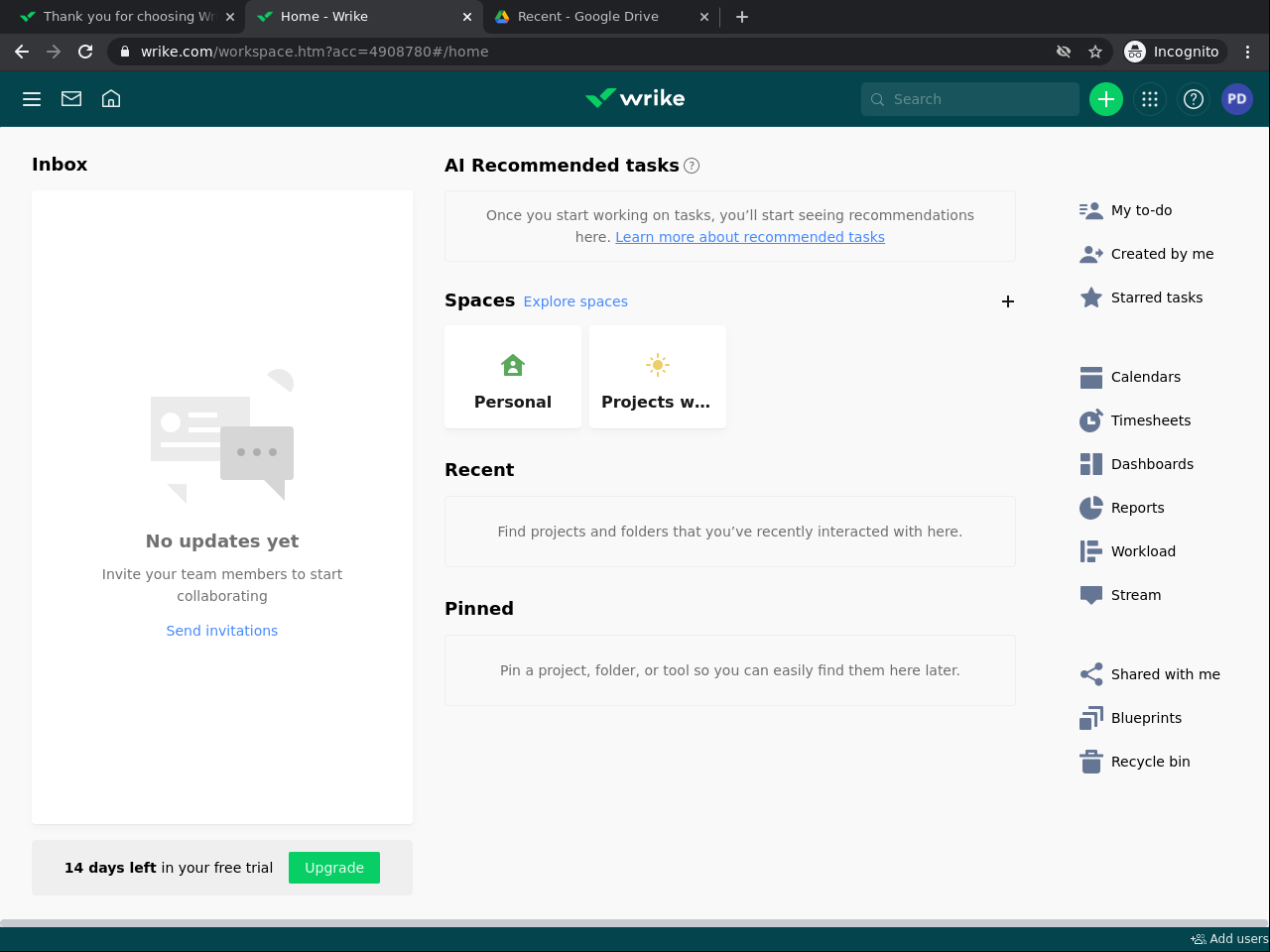The width and height of the screenshot is (1270, 952).
Task: Close the Home - Wrike tab
Action: [x=467, y=17]
